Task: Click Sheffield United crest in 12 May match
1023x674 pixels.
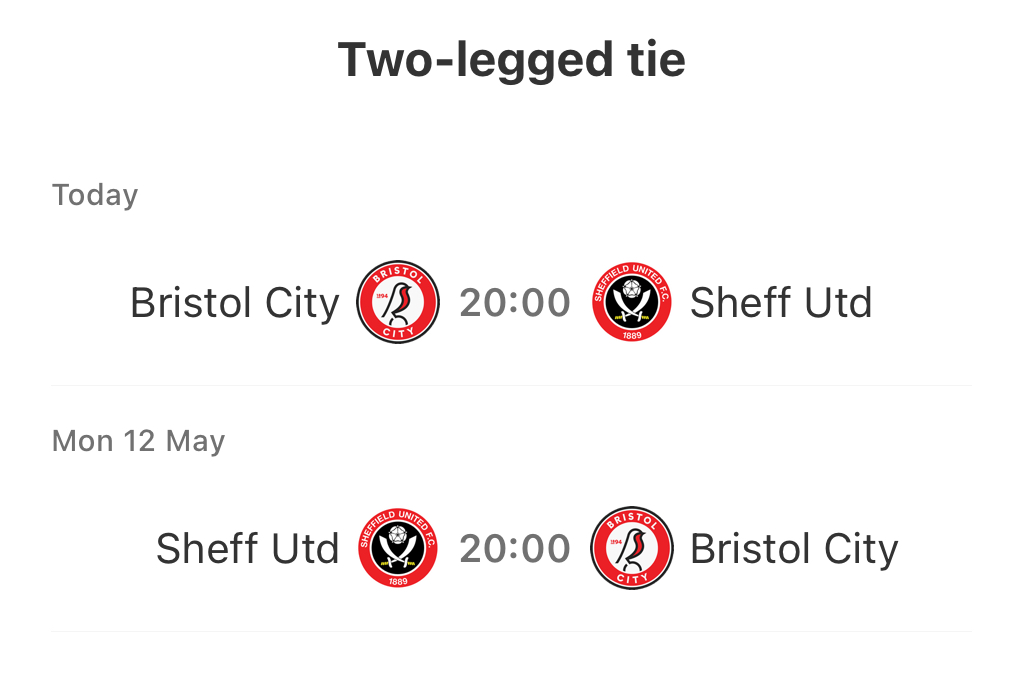Action: [398, 548]
